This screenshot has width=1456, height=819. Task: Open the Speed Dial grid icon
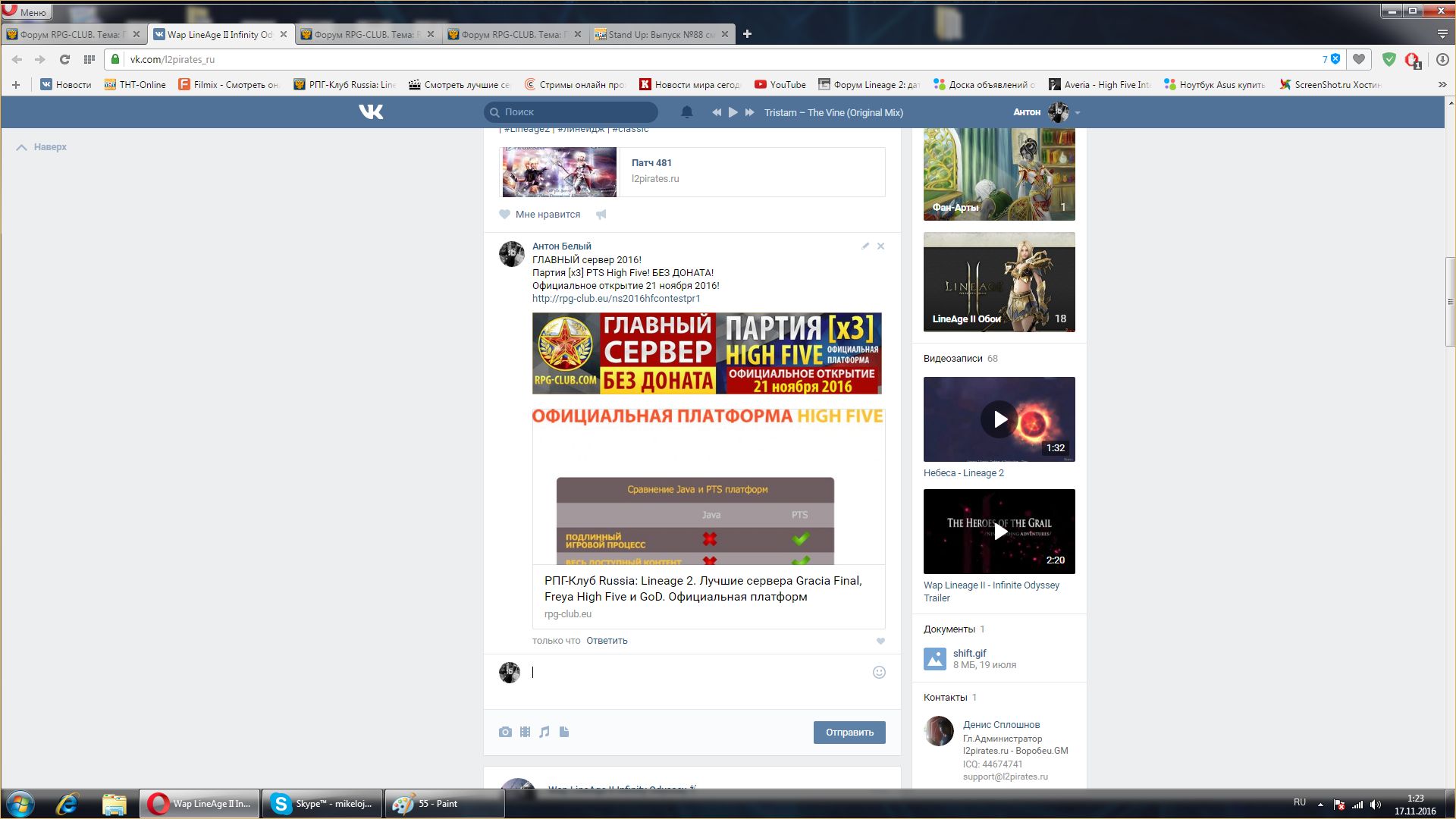(x=89, y=59)
